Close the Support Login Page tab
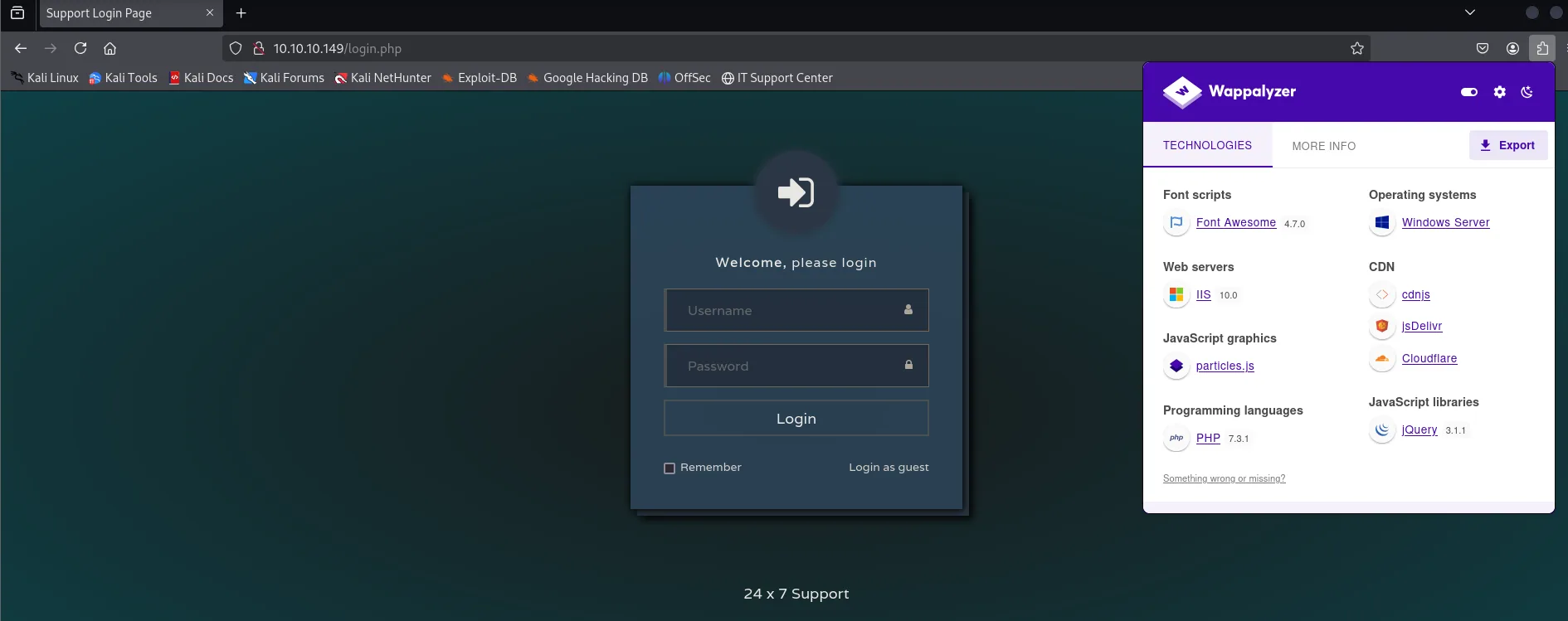The height and width of the screenshot is (621, 1568). point(210,13)
